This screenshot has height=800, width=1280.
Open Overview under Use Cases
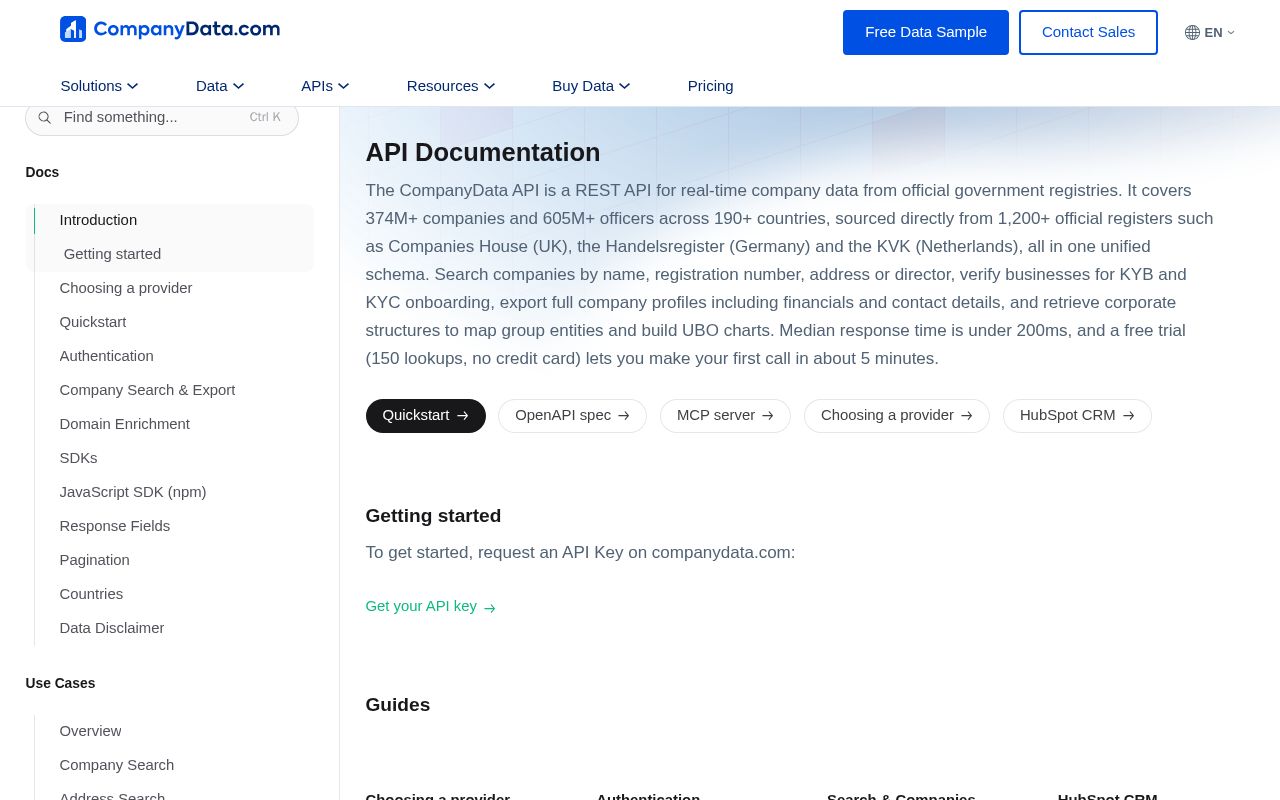pyautogui.click(x=91, y=731)
